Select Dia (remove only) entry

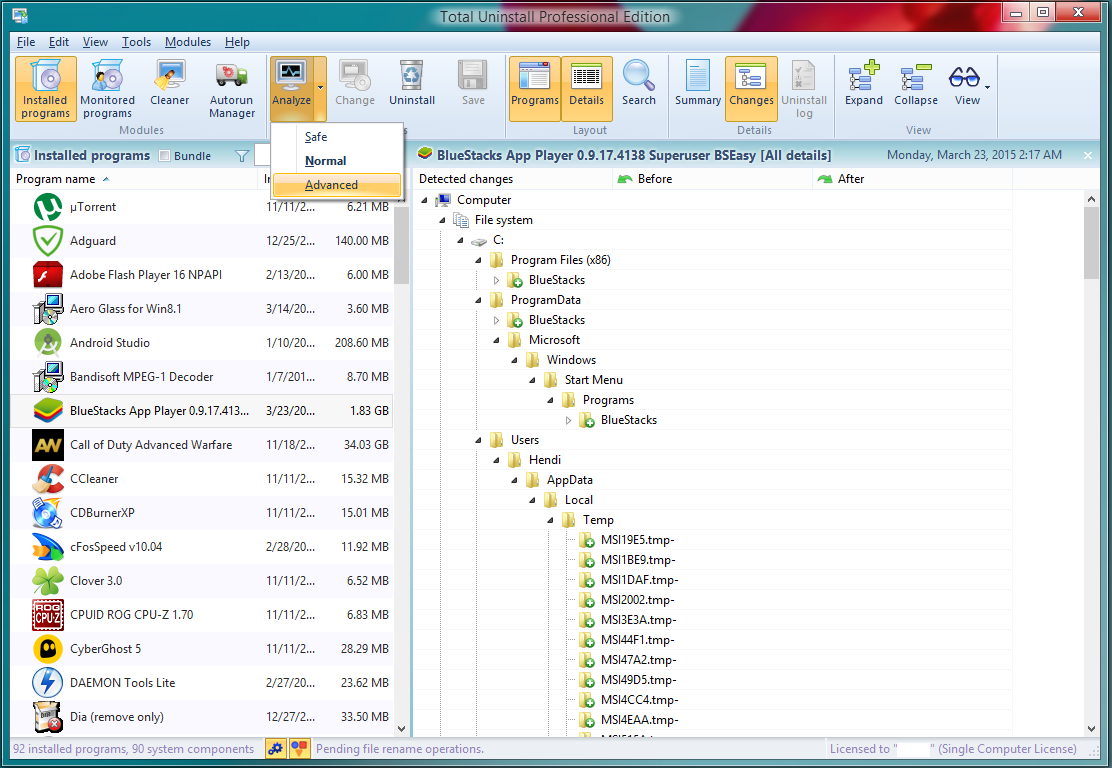[x=202, y=717]
